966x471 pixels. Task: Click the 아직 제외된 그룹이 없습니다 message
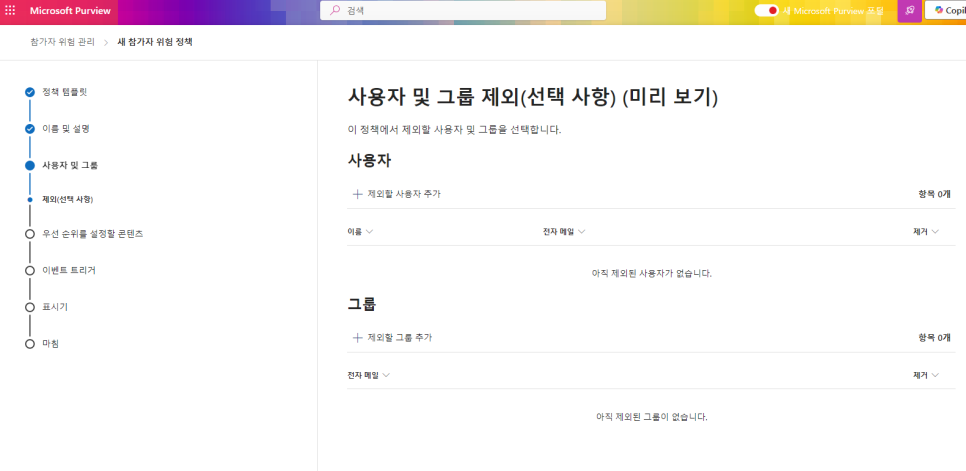652,417
